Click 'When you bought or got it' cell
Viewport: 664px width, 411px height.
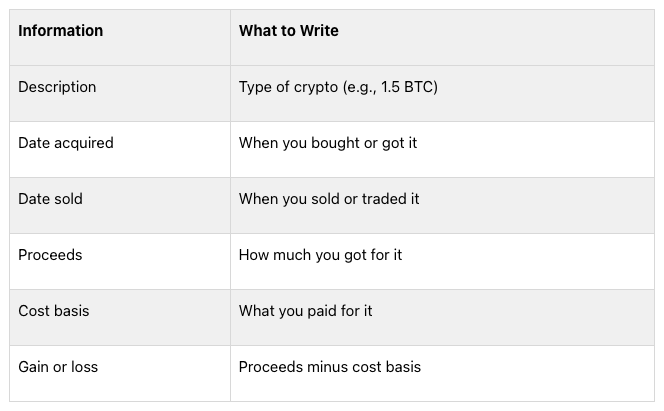pyautogui.click(x=327, y=143)
